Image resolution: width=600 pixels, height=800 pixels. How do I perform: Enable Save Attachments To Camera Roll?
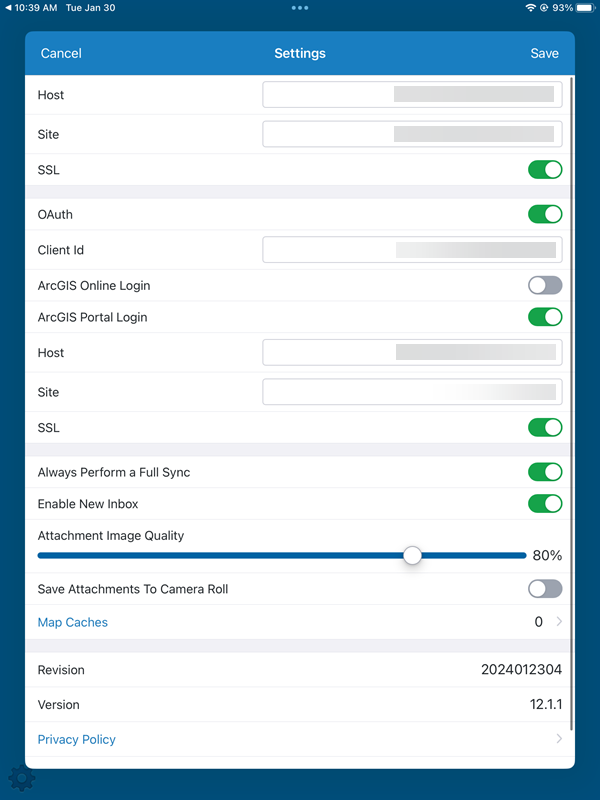click(545, 589)
